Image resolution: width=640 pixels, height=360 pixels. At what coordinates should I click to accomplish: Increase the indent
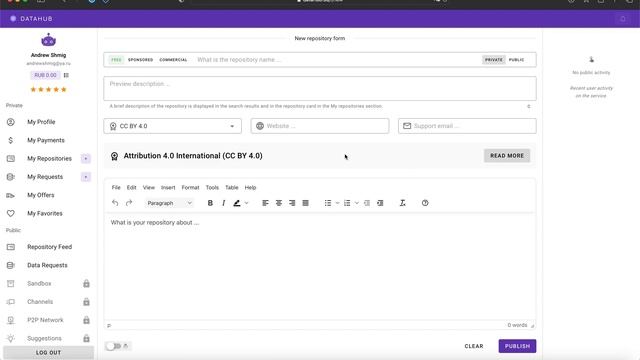coord(380,203)
